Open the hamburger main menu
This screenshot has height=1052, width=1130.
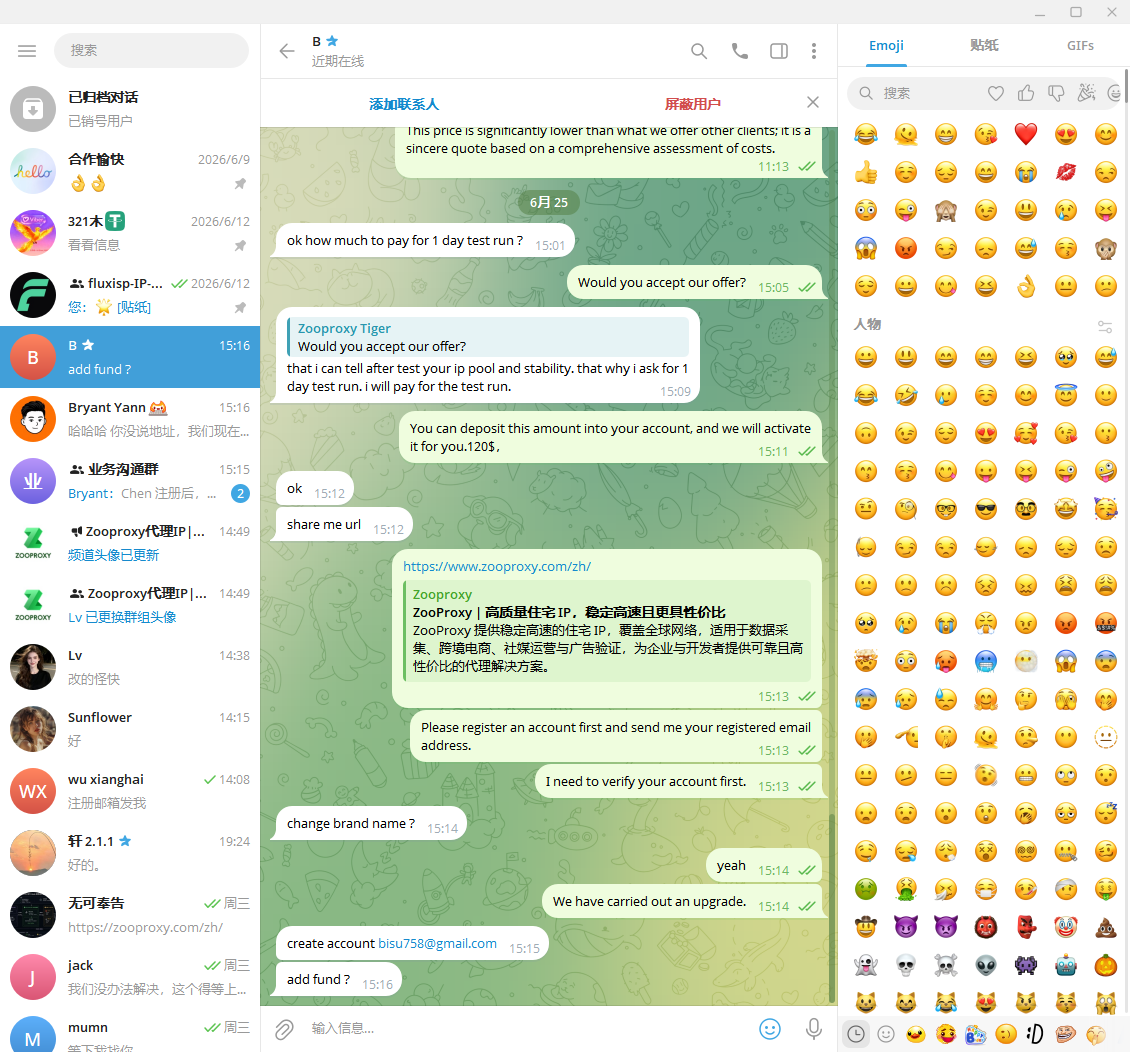(27, 50)
